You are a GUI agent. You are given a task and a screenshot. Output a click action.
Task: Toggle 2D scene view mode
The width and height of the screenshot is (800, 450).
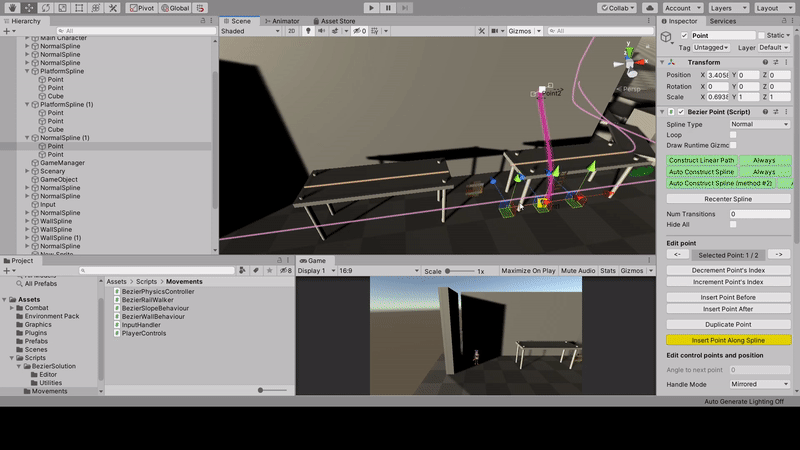point(291,31)
